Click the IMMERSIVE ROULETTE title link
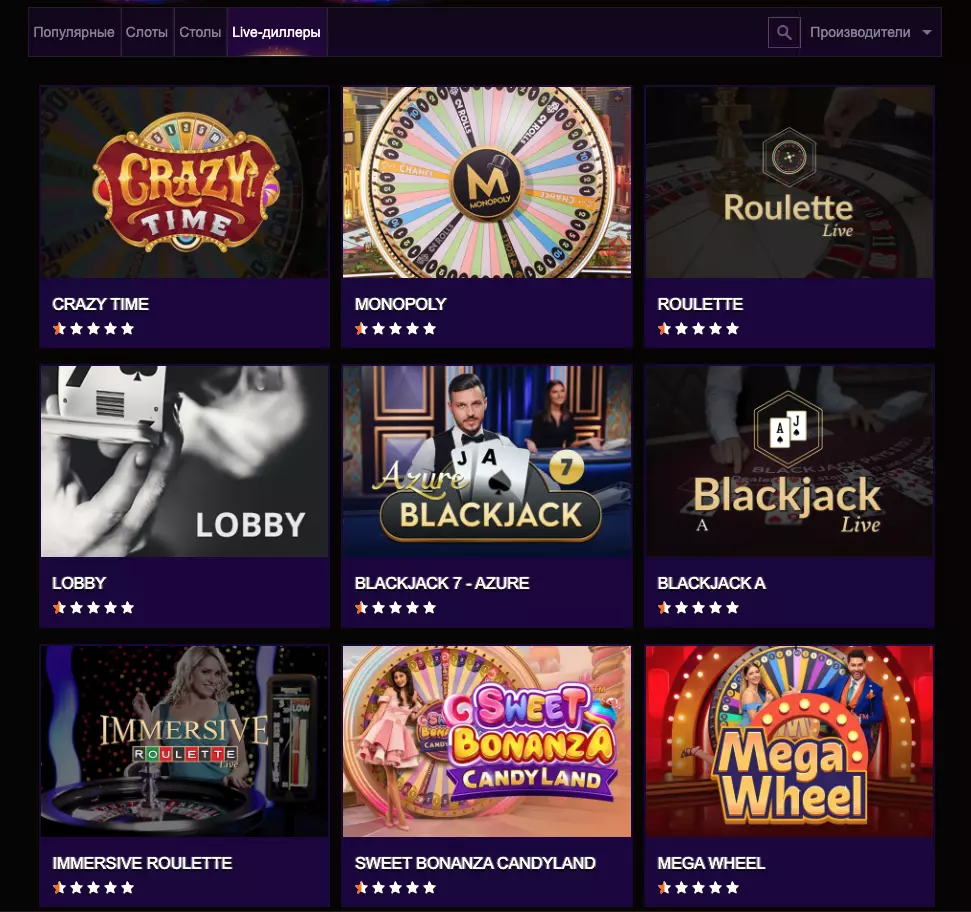The image size is (971, 912). coord(142,863)
